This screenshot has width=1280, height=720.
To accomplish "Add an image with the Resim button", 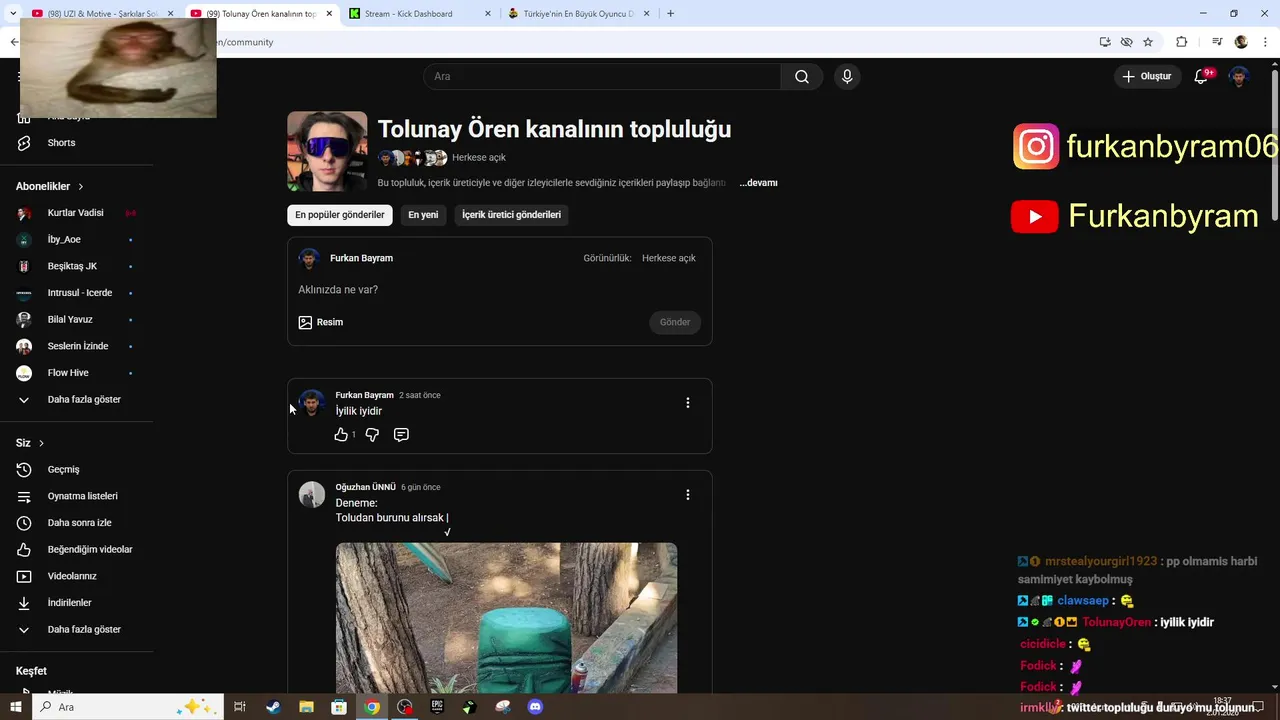I will point(321,322).
